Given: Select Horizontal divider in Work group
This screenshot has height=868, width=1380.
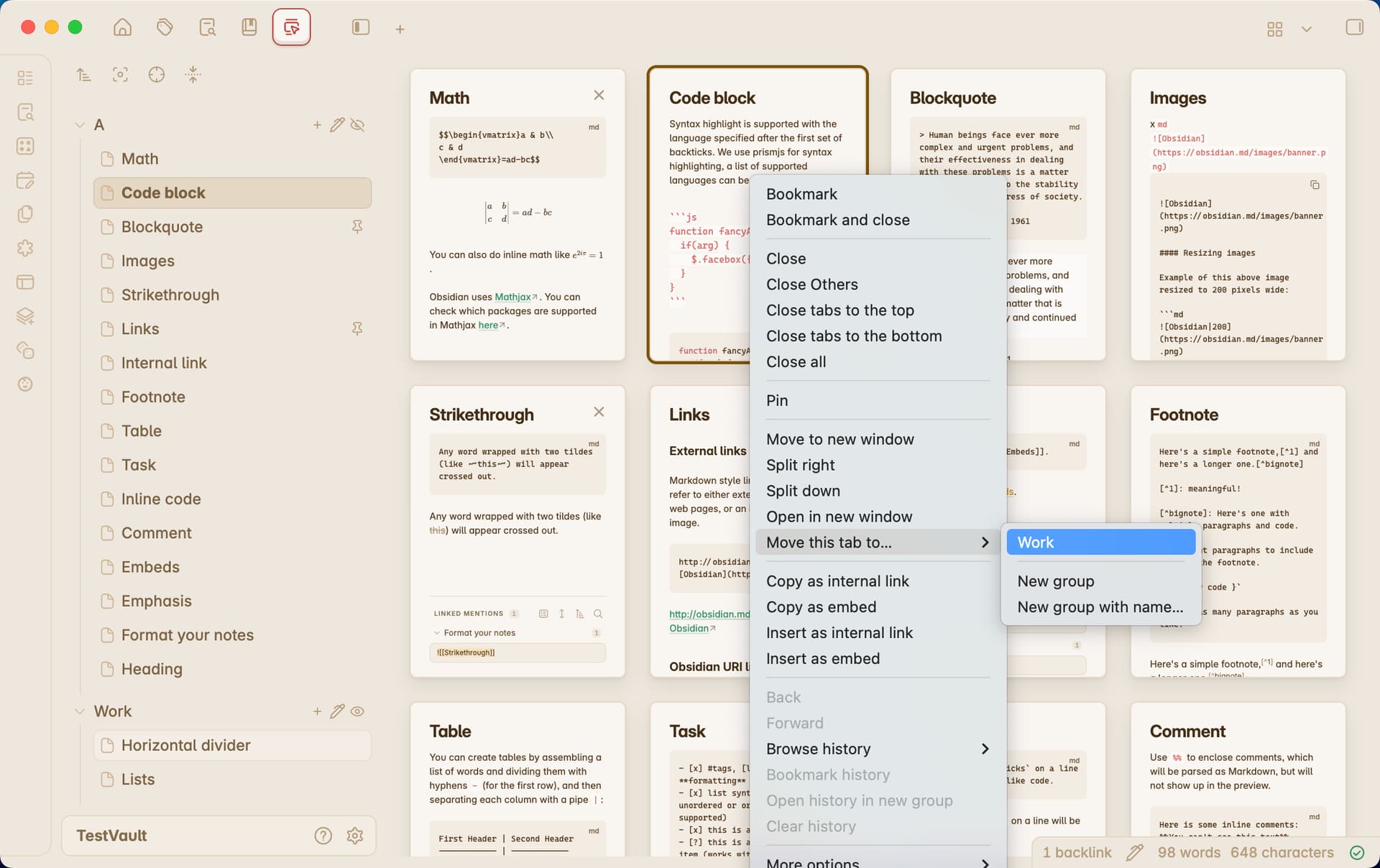Looking at the screenshot, I should pos(185,745).
